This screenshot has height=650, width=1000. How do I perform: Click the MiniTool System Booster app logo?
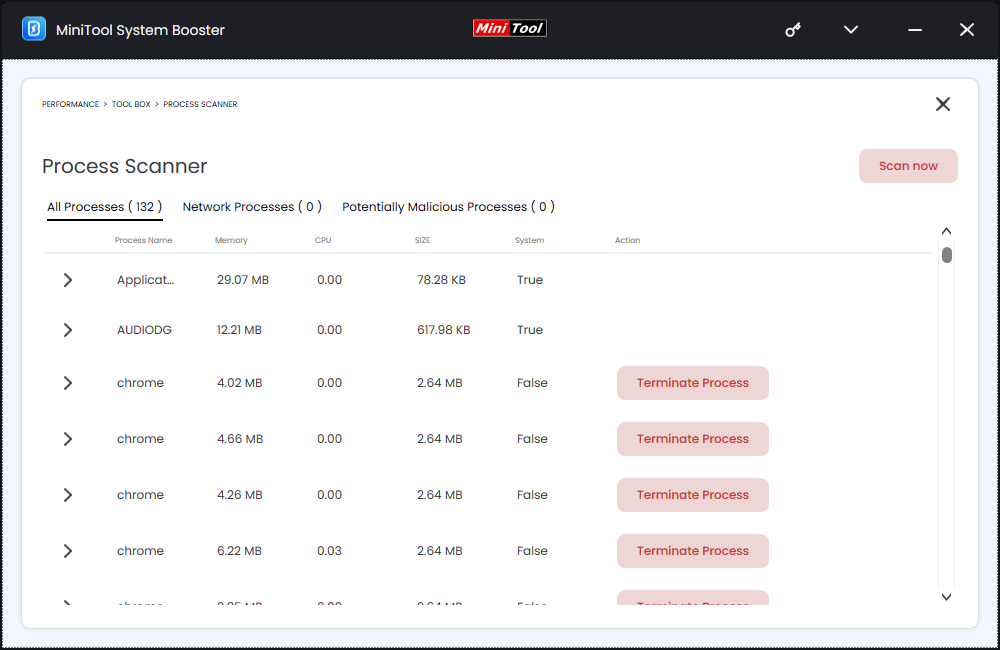34,29
